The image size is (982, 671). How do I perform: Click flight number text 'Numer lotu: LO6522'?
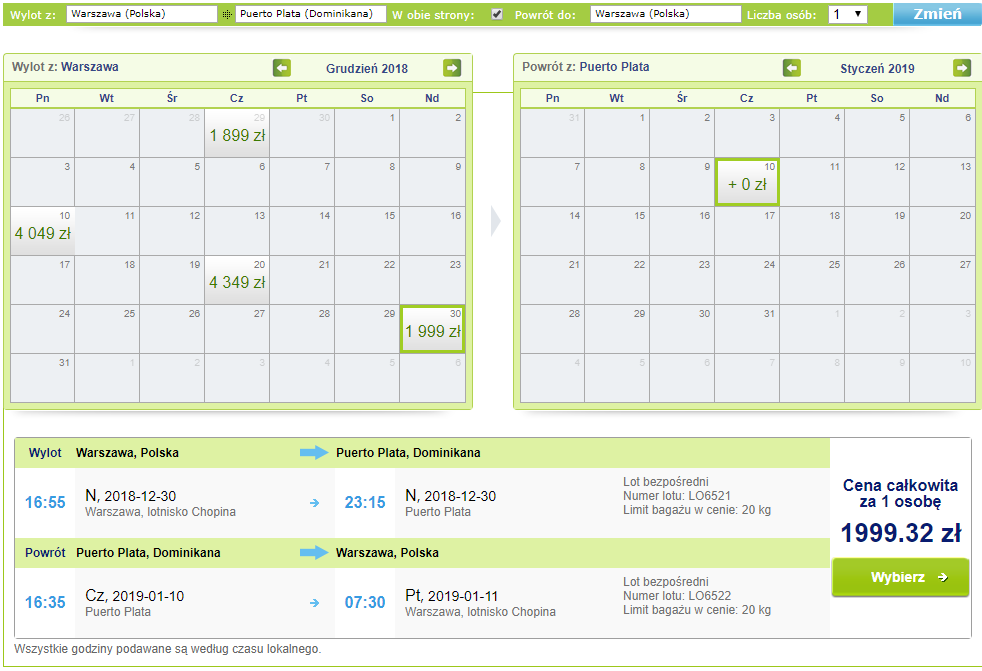pyautogui.click(x=677, y=596)
